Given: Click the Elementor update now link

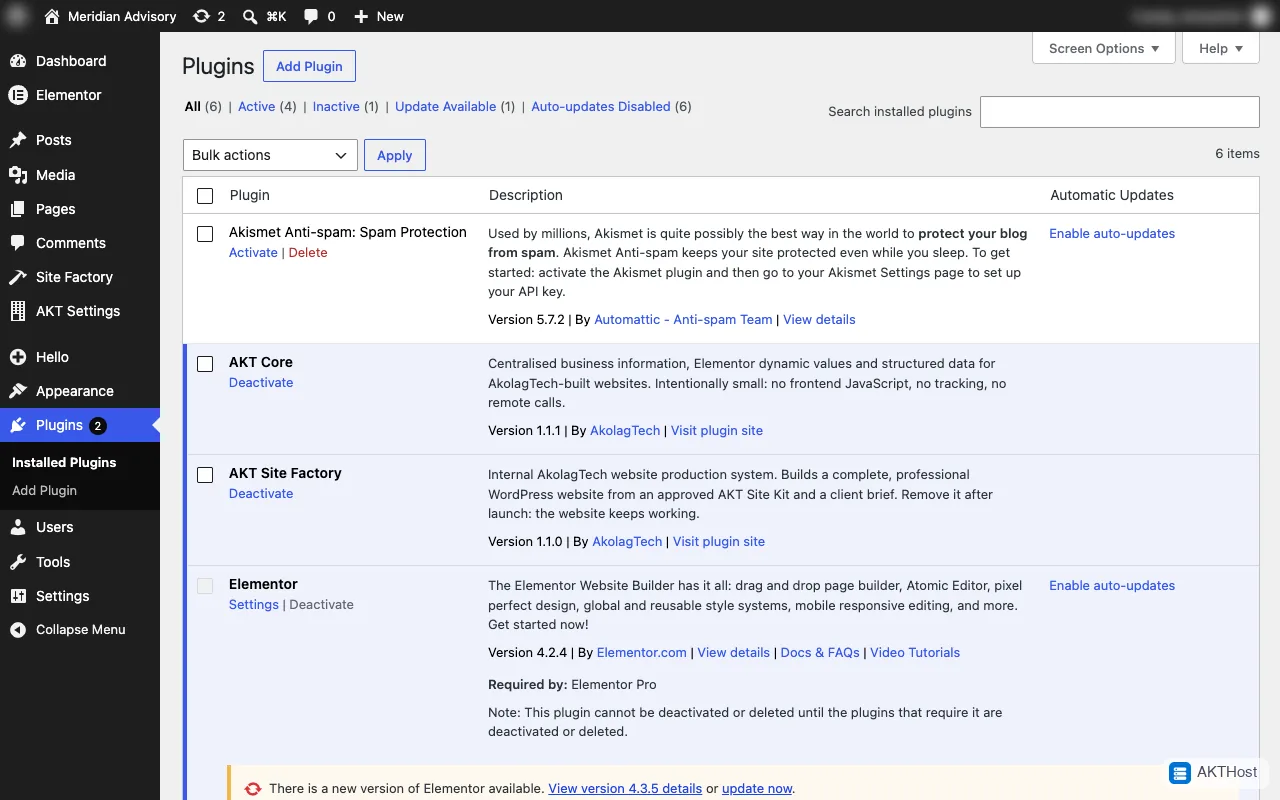Looking at the screenshot, I should [757, 788].
